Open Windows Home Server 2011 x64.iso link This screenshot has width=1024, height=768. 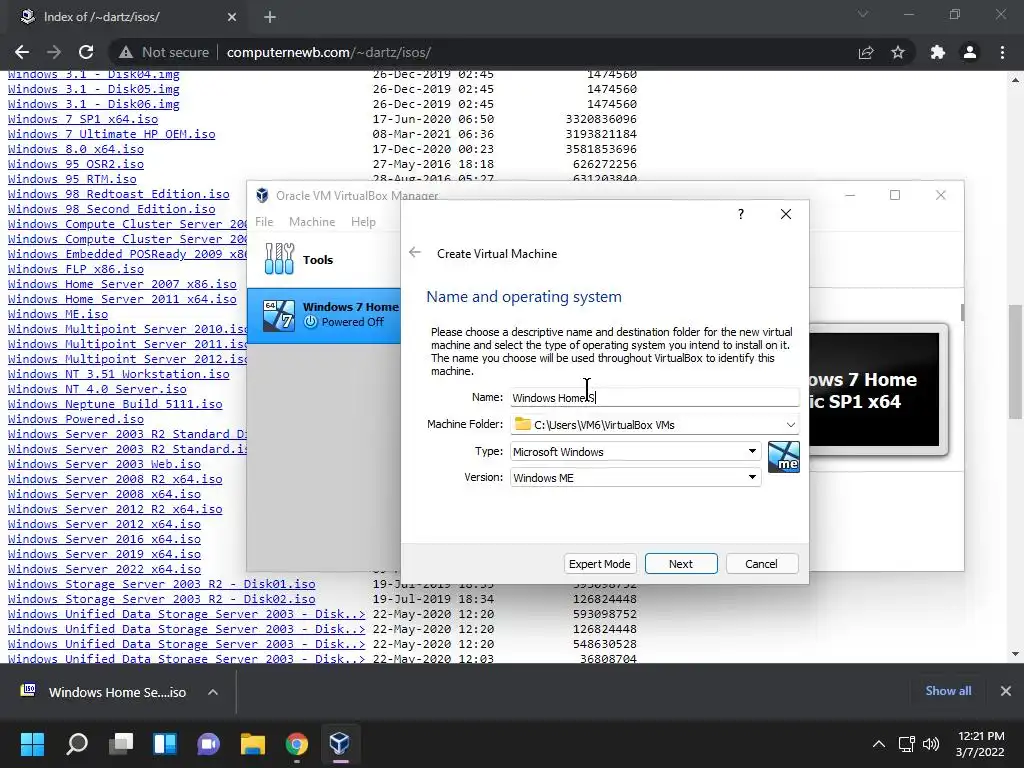pos(122,299)
